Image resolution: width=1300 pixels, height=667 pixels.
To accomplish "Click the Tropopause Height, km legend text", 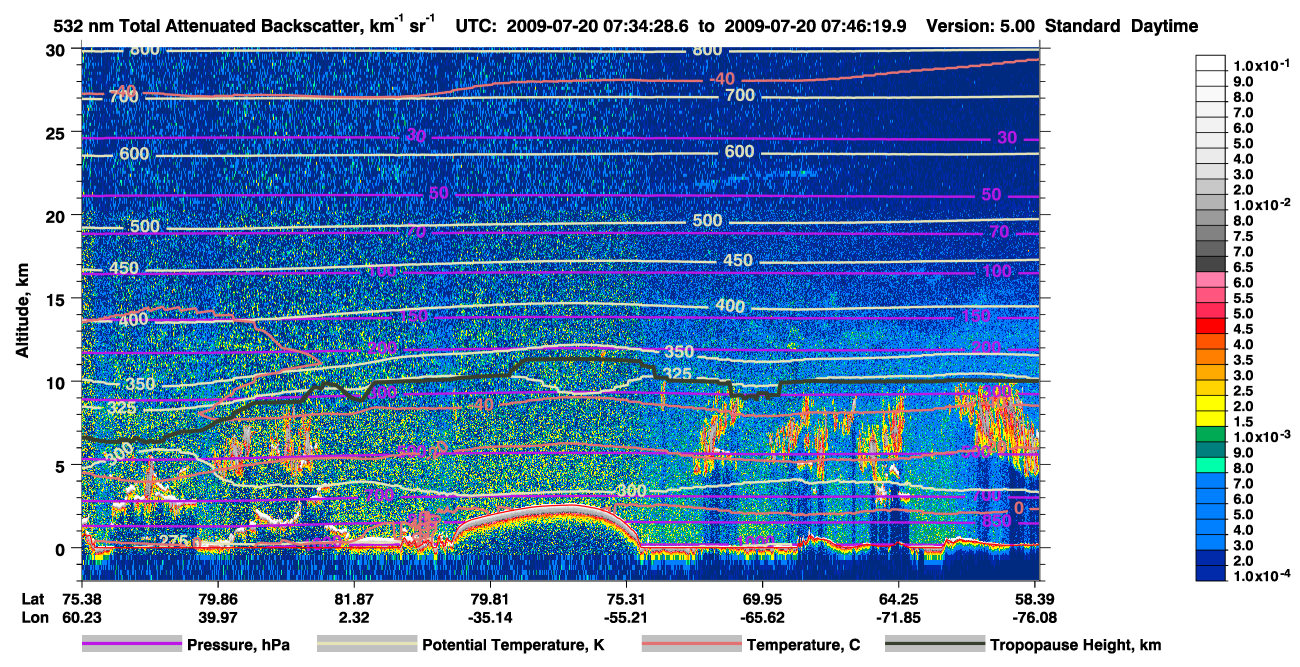I will click(1075, 645).
